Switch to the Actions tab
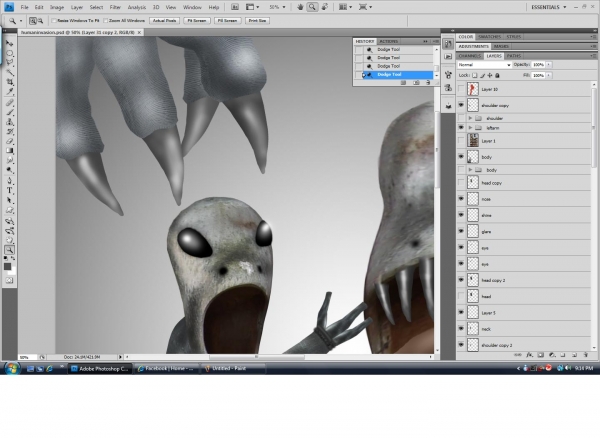600x438 pixels. point(389,41)
